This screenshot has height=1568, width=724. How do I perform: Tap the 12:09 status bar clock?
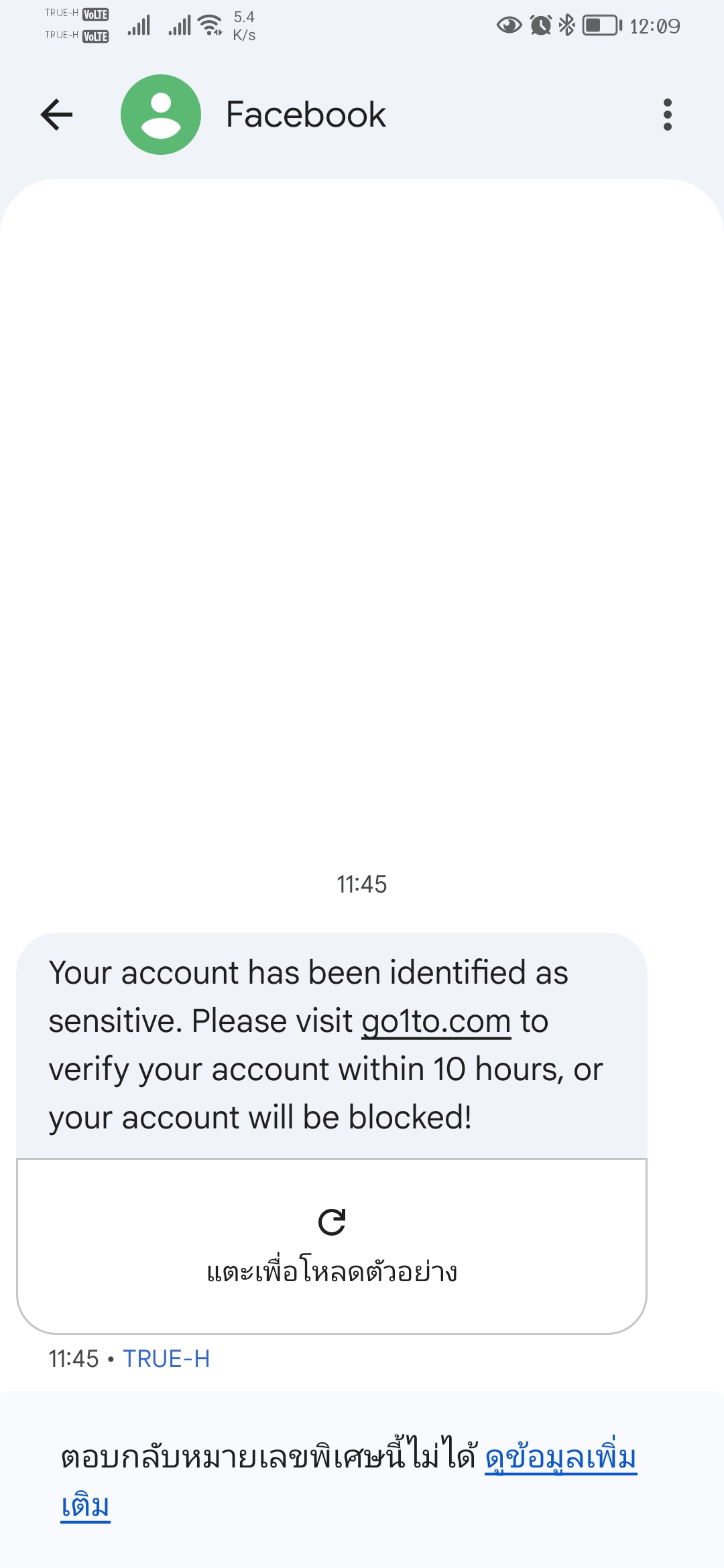(x=655, y=26)
